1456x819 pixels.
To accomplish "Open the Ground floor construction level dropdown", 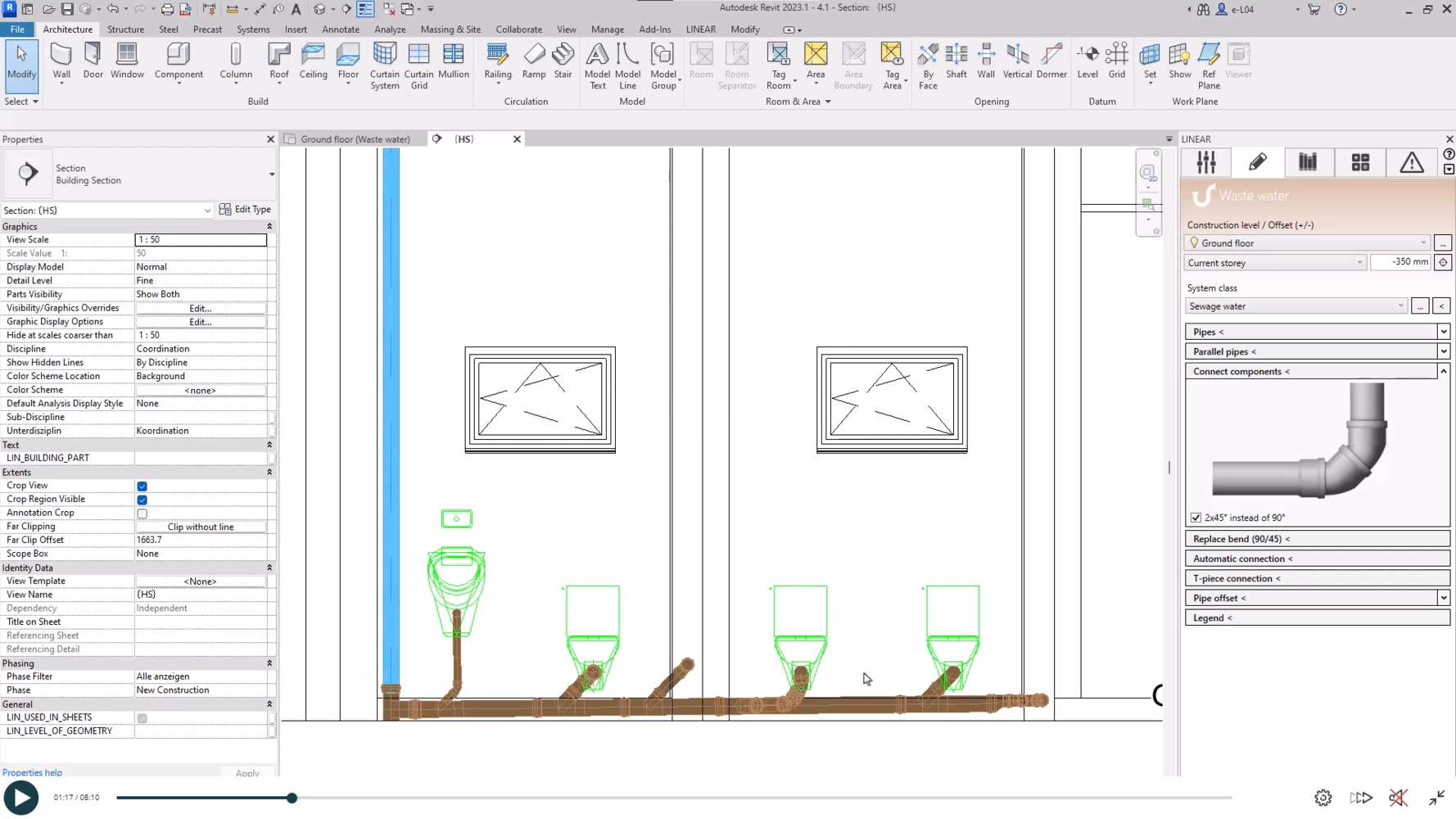I will [1307, 243].
